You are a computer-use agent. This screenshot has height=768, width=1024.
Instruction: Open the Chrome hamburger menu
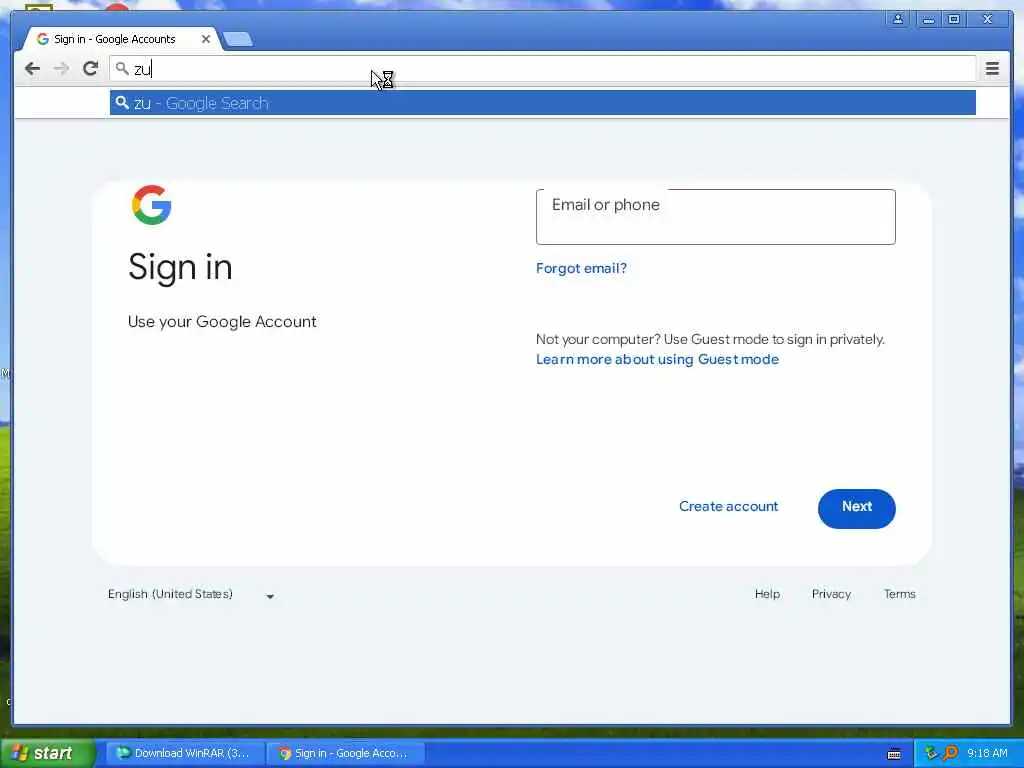(x=992, y=69)
